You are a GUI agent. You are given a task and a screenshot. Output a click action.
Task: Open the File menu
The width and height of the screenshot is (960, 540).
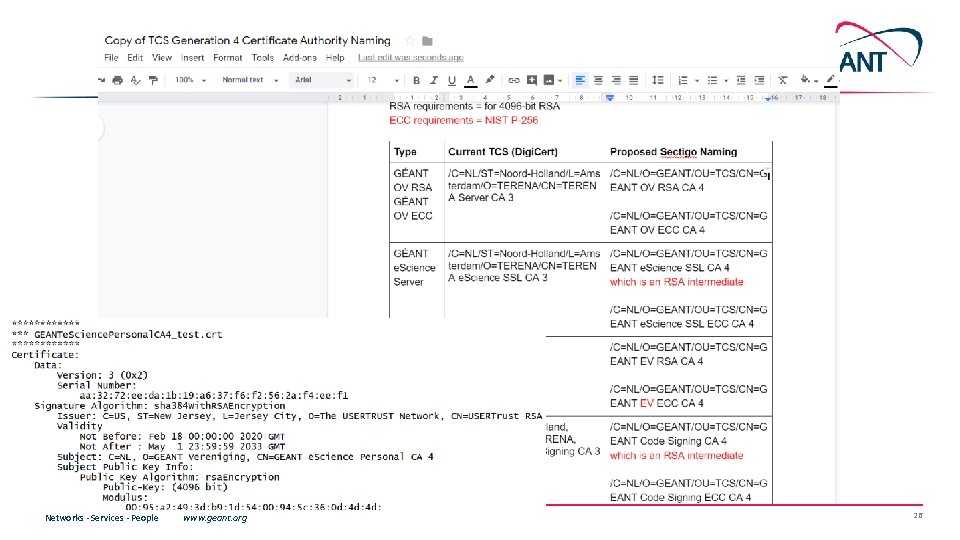click(111, 58)
